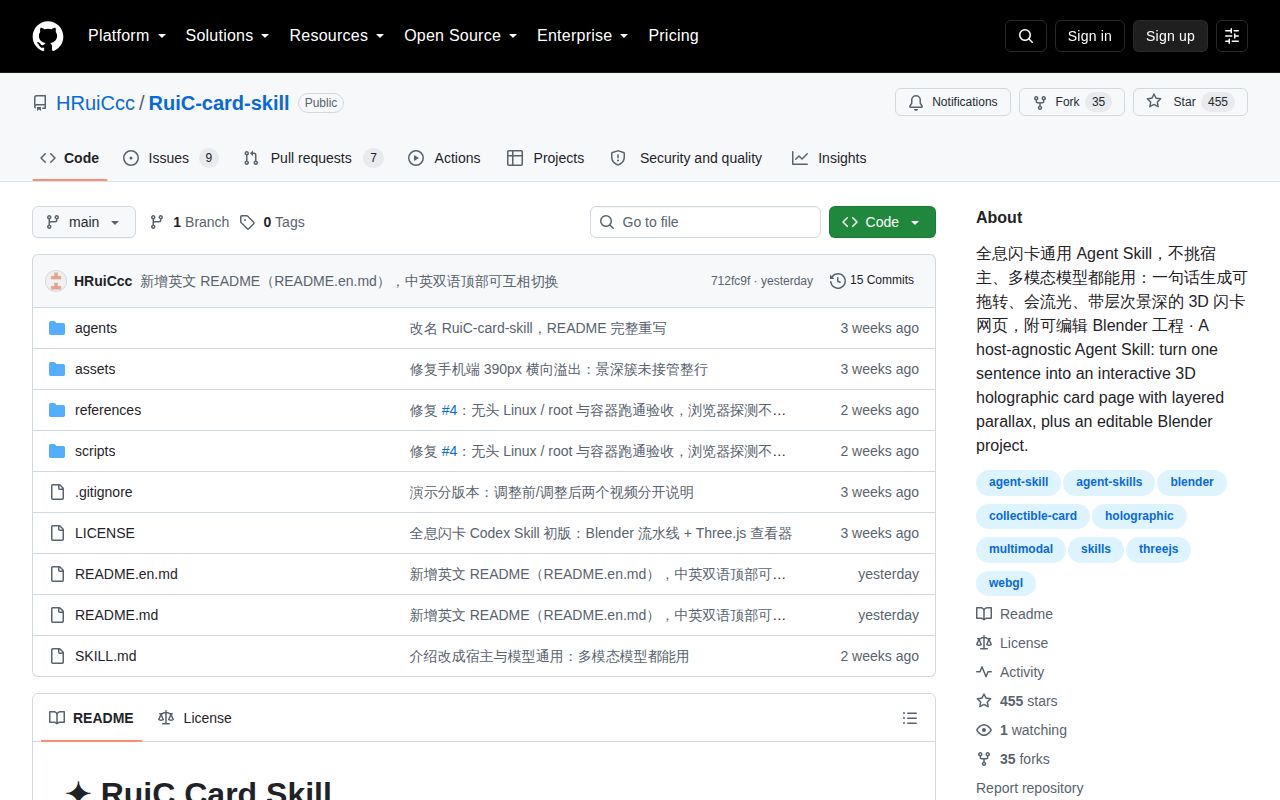Expand the green Code dropdown button
This screenshot has width=1280, height=800.
(x=882, y=222)
